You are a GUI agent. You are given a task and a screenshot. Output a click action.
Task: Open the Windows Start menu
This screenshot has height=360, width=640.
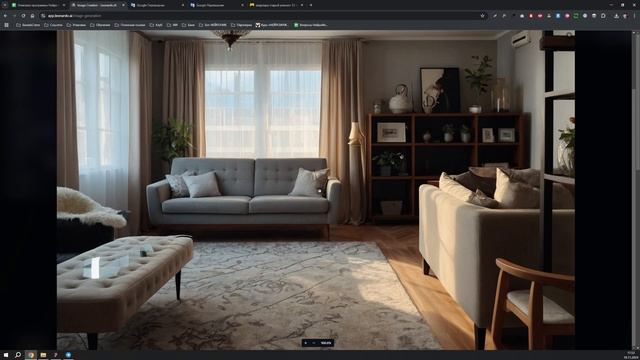click(6, 355)
